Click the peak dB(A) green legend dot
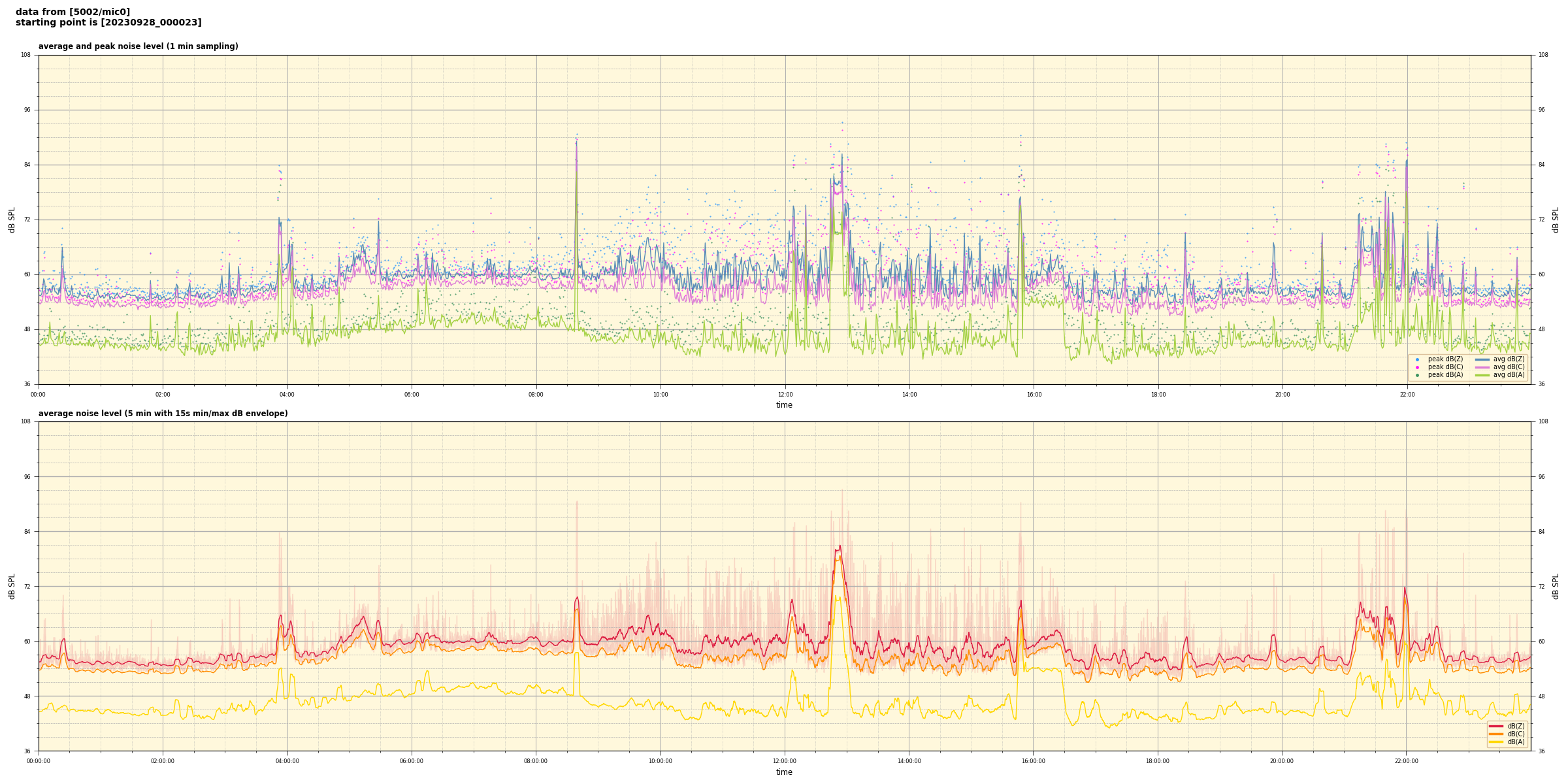The image size is (1568, 784). click(x=1417, y=375)
